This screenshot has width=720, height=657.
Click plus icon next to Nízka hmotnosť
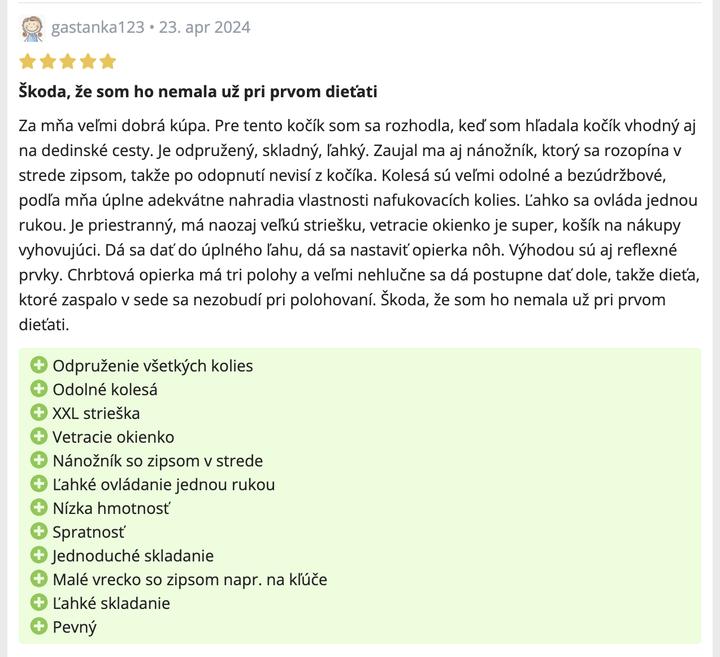tap(39, 508)
